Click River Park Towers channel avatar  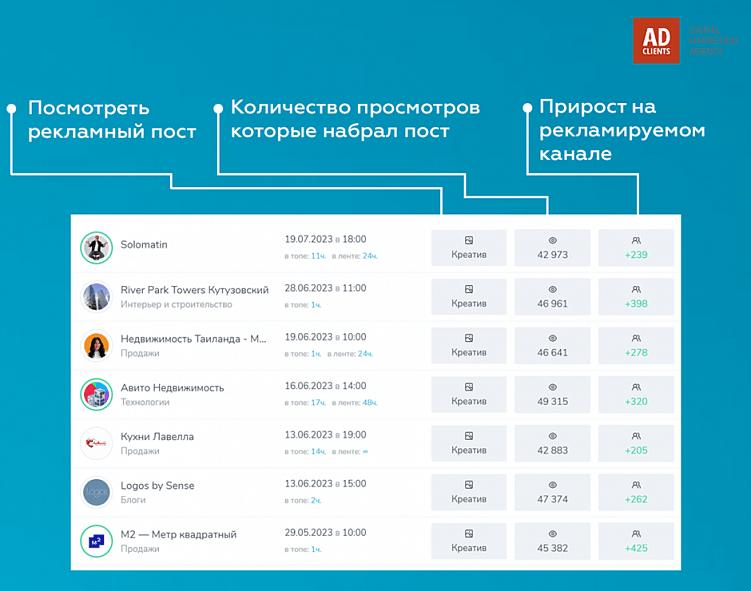point(96,296)
